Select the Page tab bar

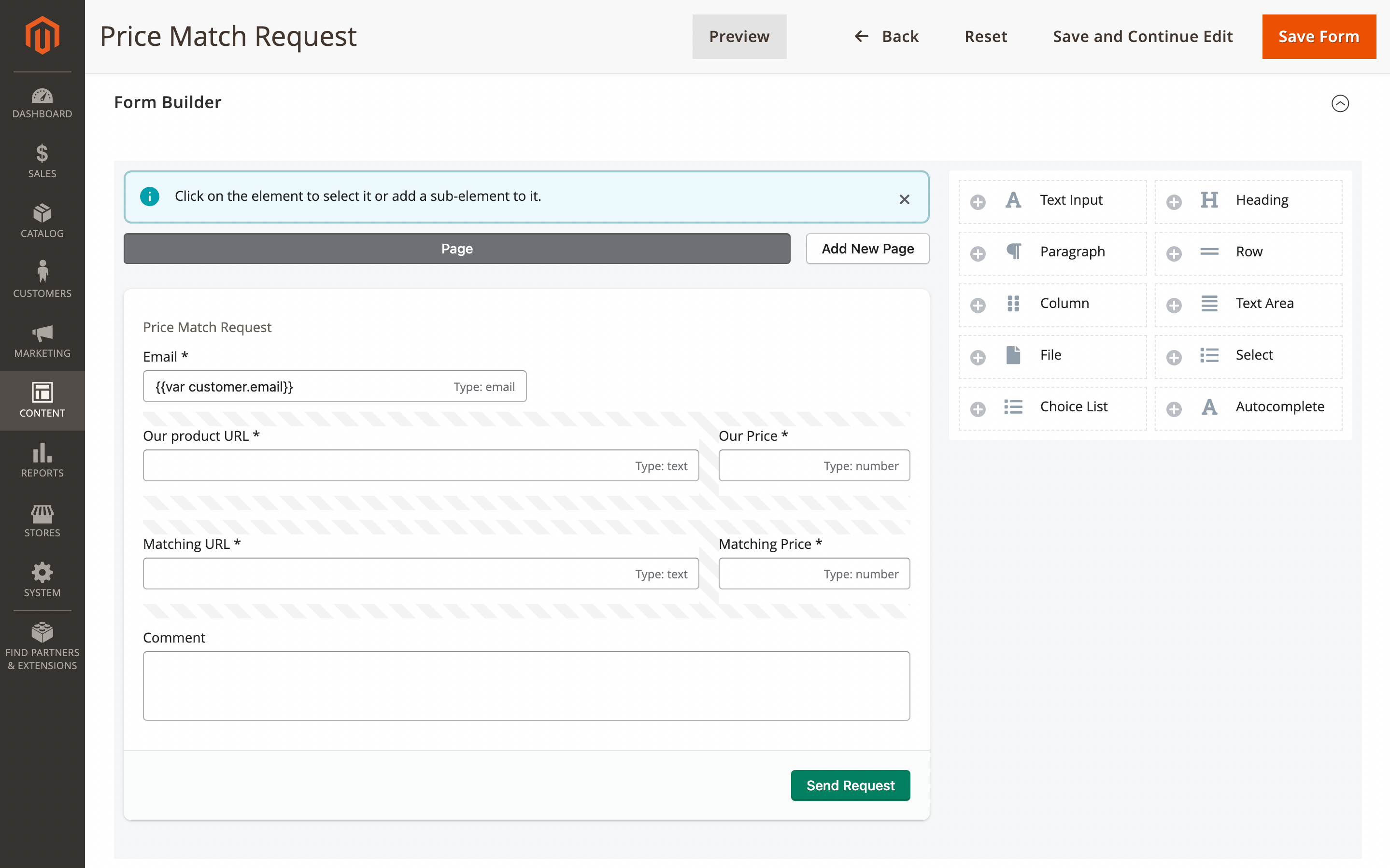coord(456,249)
